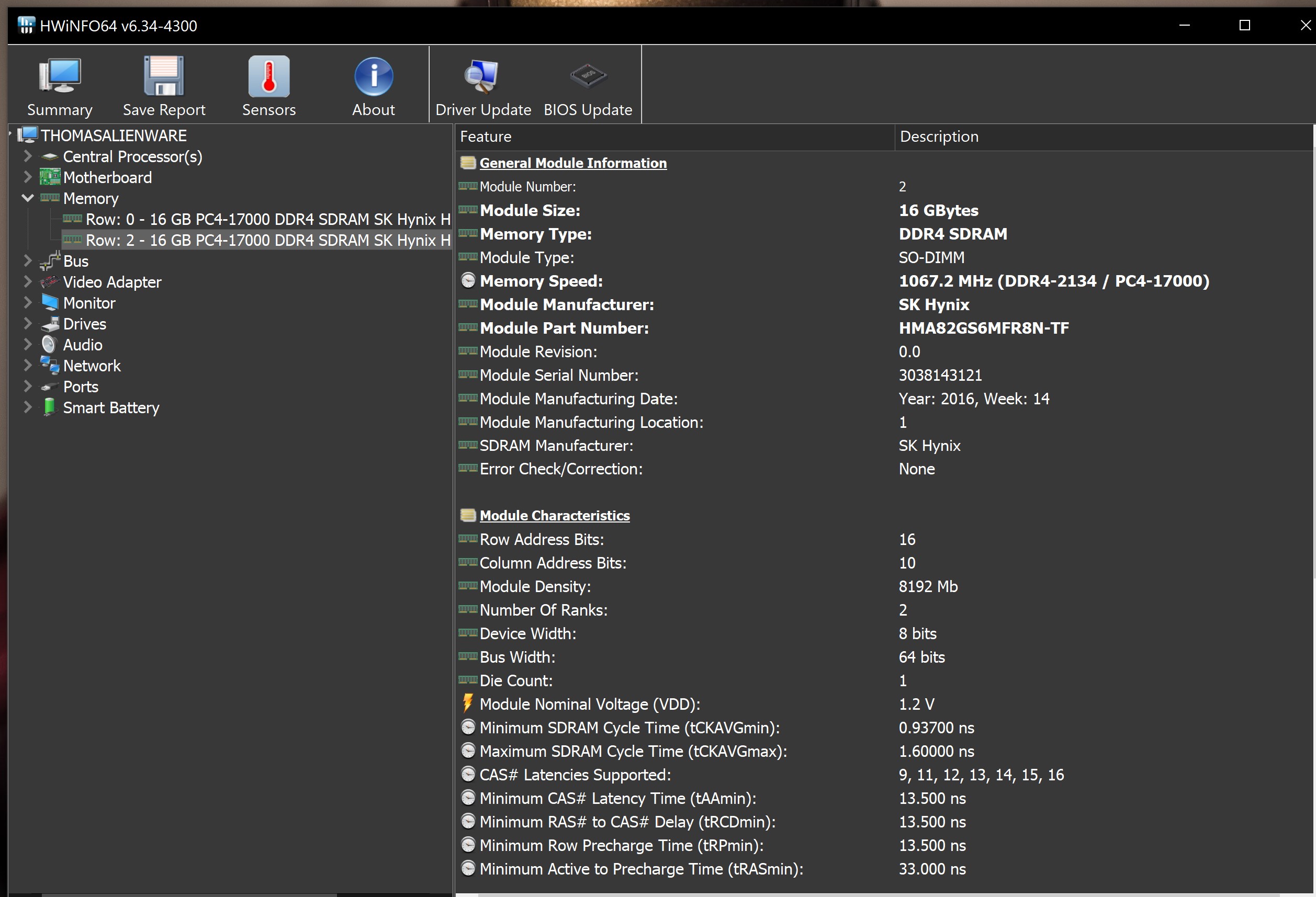This screenshot has width=1316, height=897.
Task: Select the Smart Battery tree item
Action: click(x=111, y=407)
